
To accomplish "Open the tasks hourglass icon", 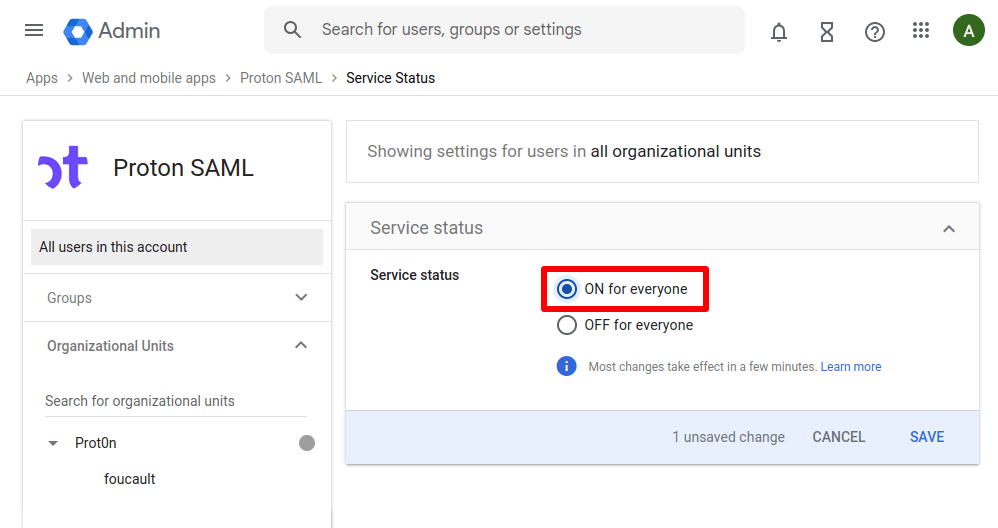I will coord(826,31).
